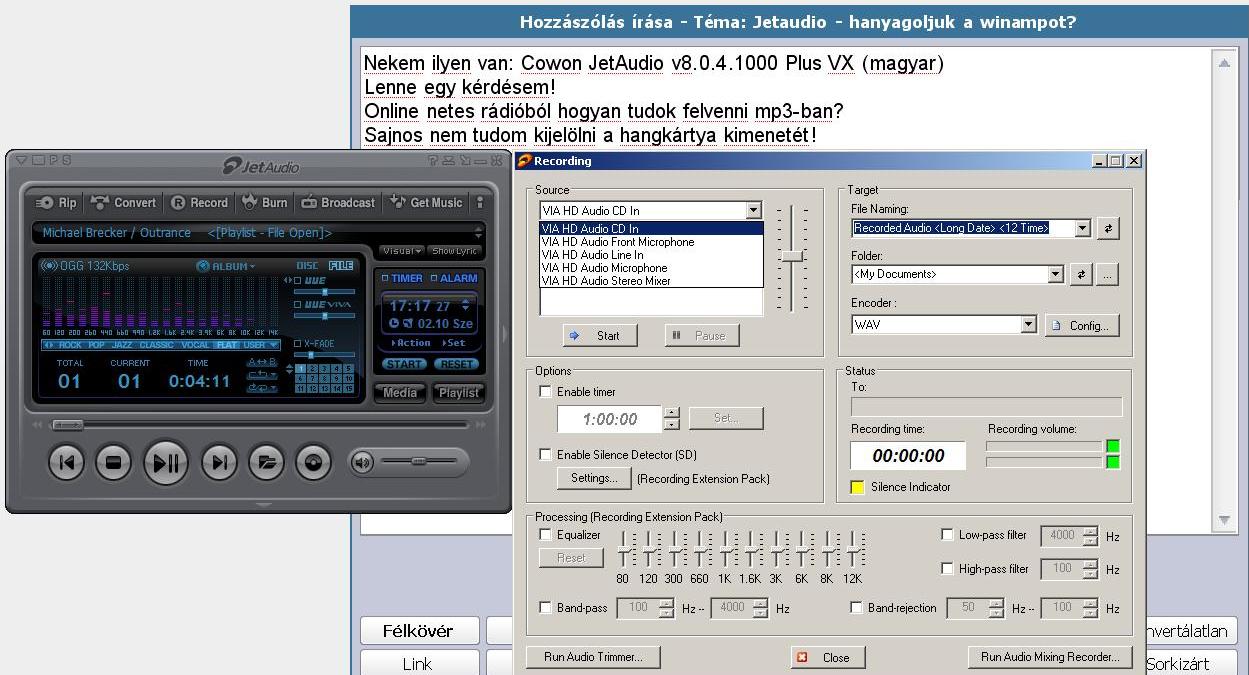This screenshot has width=1249, height=675.
Task: Stop playback in JetAudio
Action: coord(113,462)
